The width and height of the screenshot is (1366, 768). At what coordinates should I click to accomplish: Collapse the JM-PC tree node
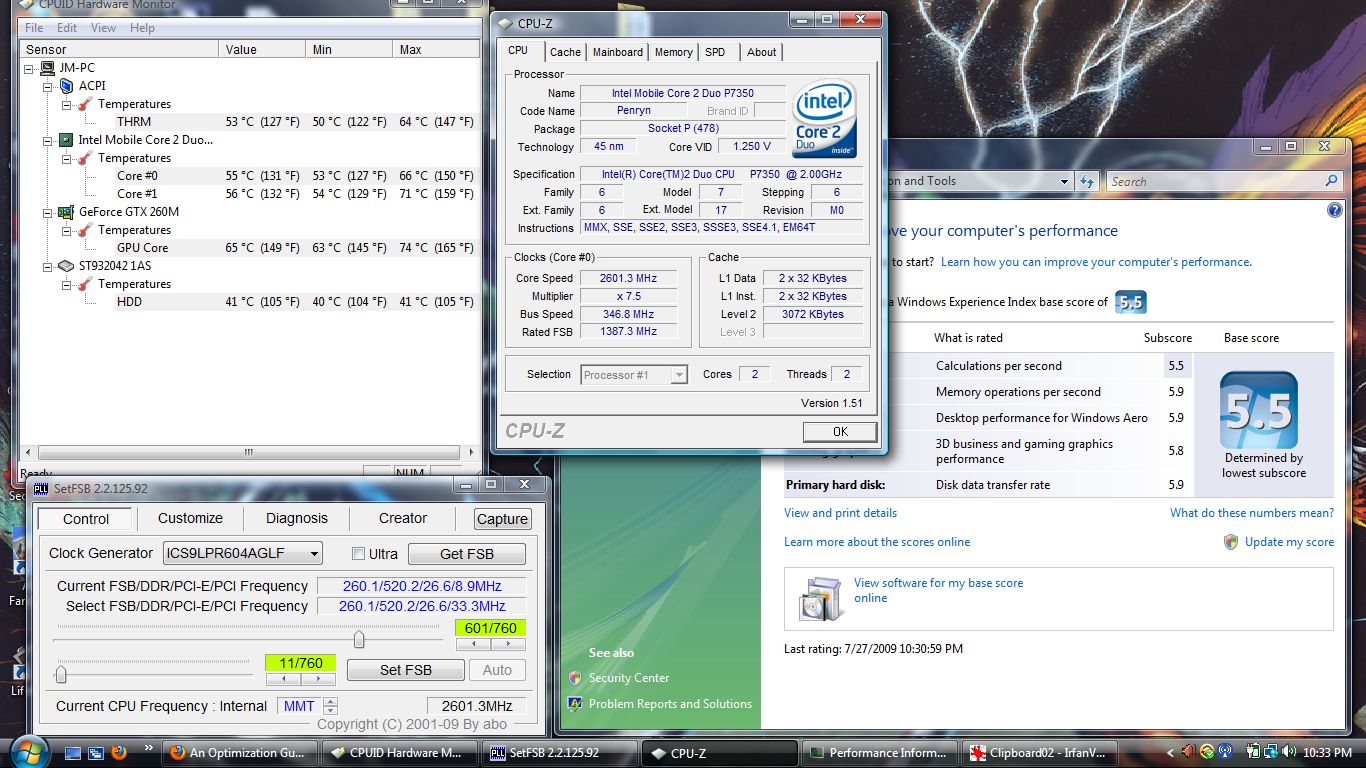pyautogui.click(x=30, y=68)
